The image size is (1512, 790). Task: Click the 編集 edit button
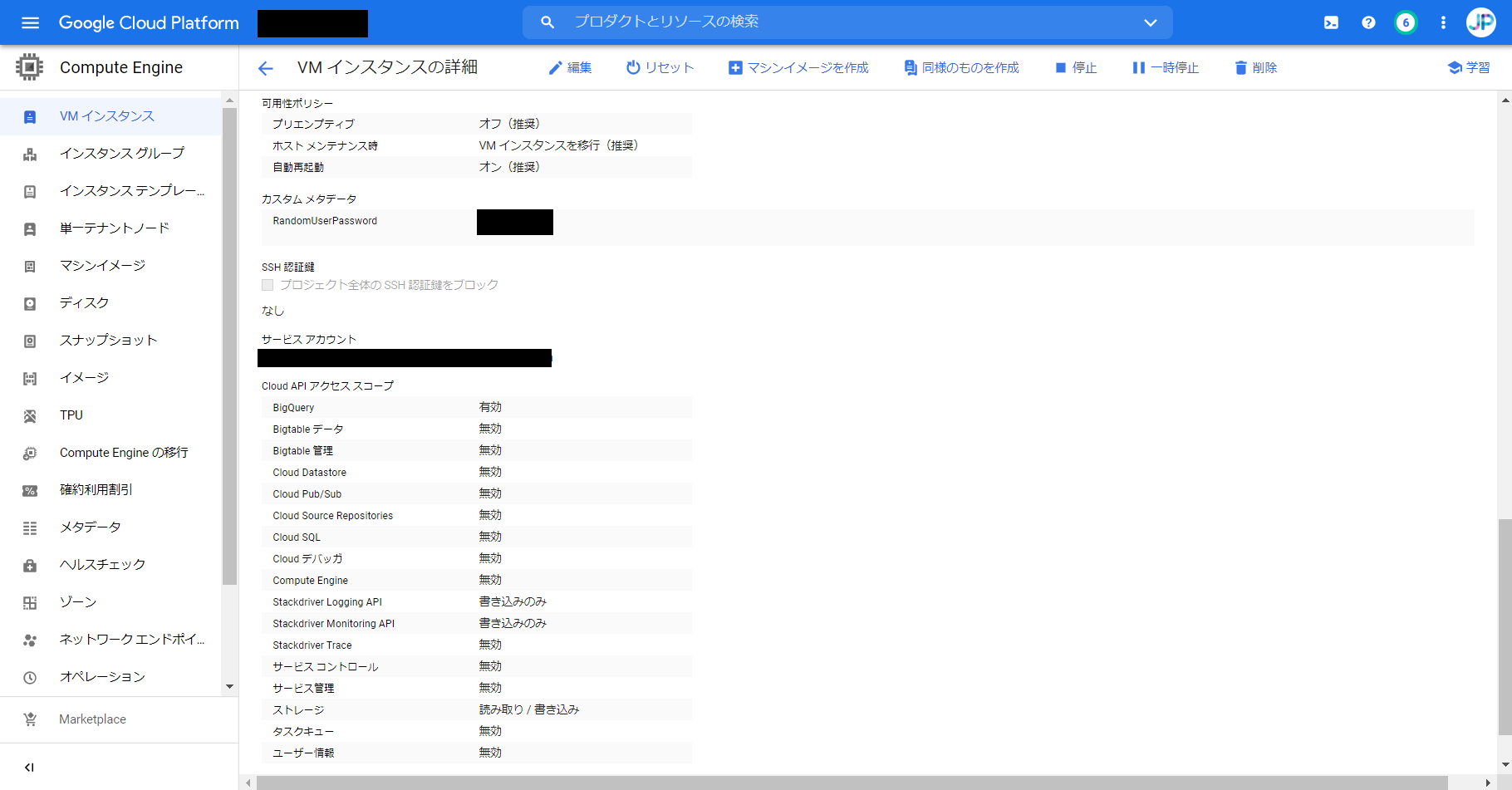point(570,68)
